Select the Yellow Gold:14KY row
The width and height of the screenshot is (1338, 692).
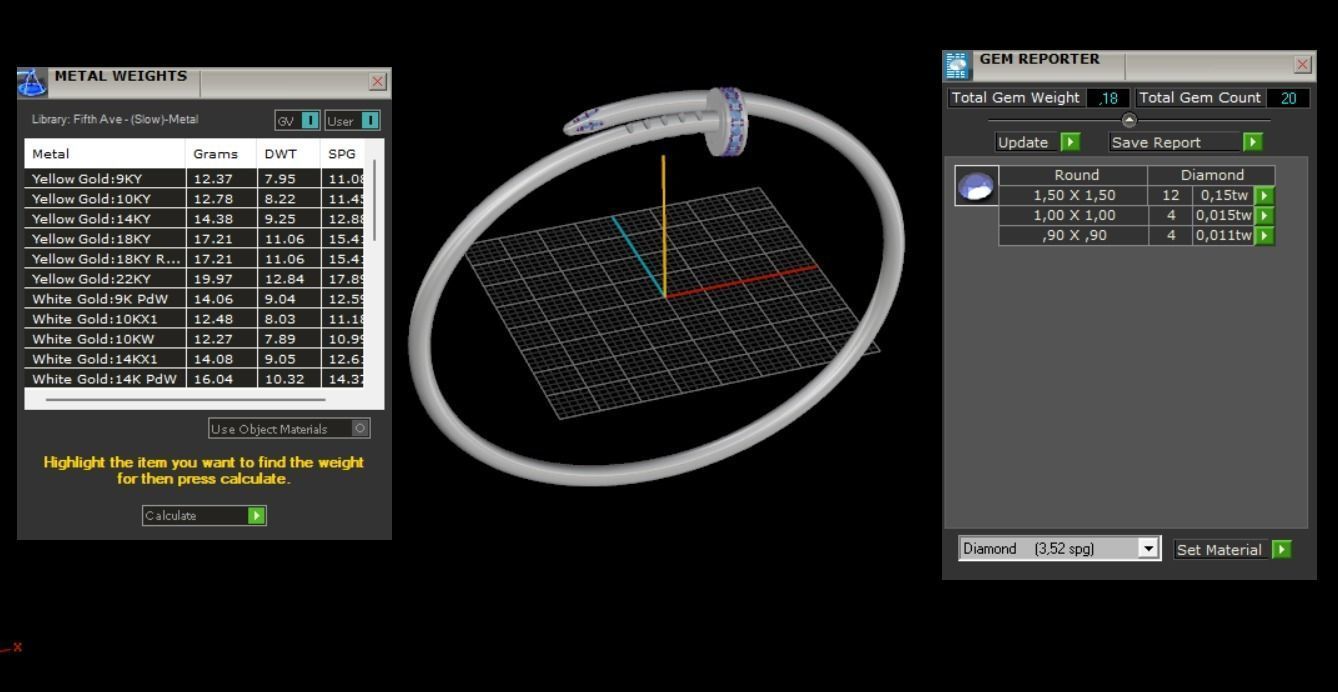click(x=195, y=219)
